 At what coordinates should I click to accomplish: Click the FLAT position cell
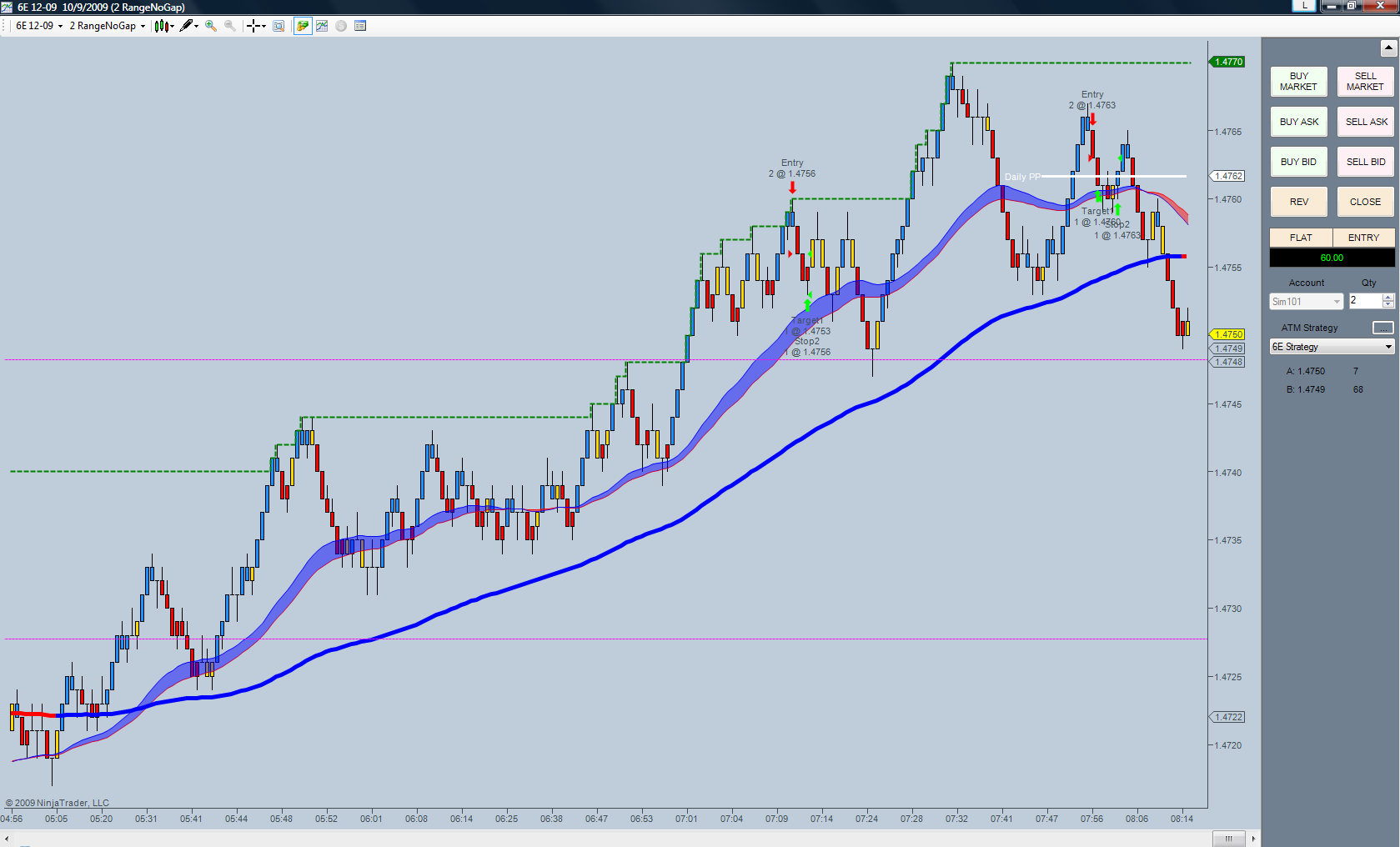tap(1301, 238)
